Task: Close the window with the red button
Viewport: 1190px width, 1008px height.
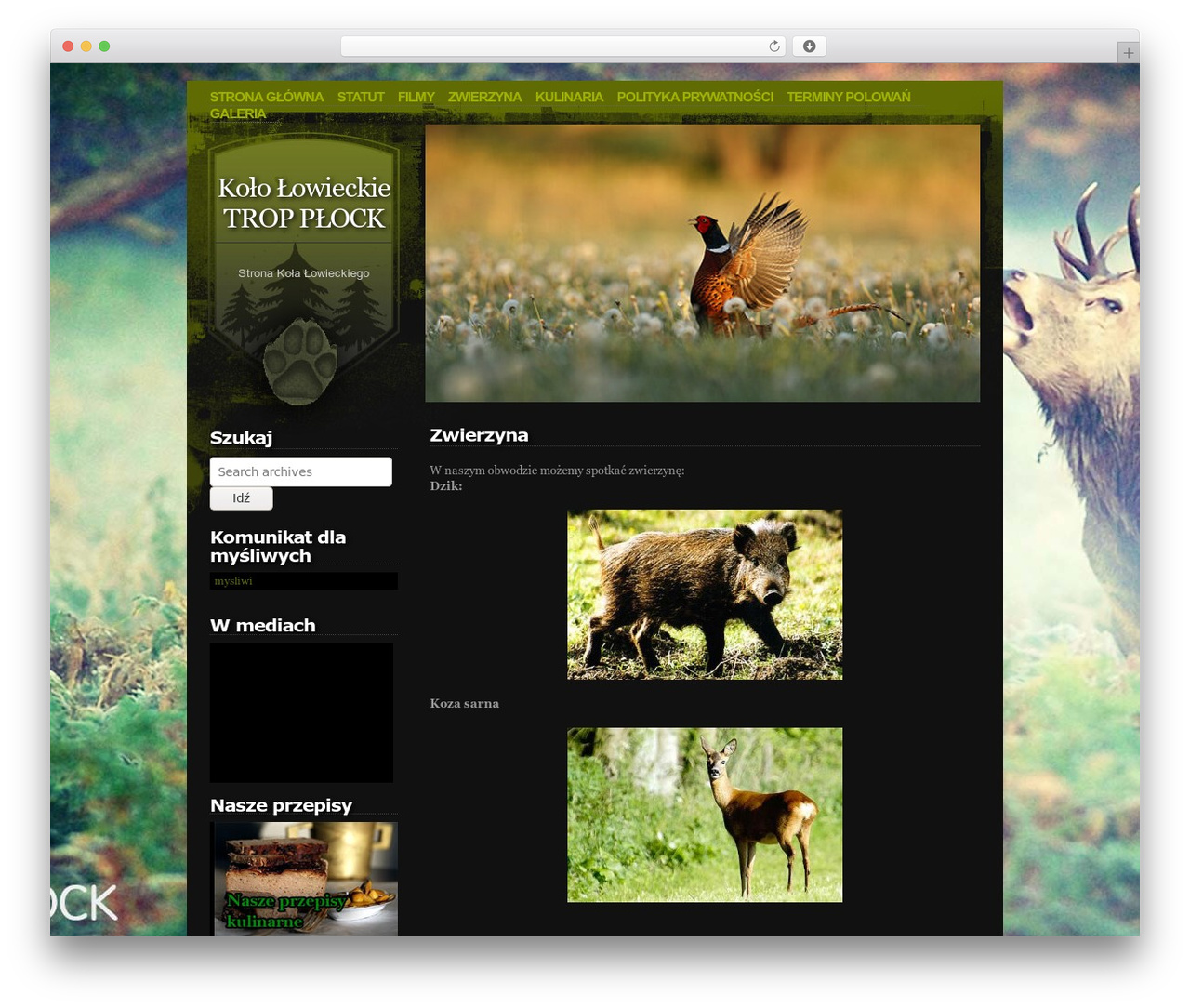Action: [x=68, y=46]
